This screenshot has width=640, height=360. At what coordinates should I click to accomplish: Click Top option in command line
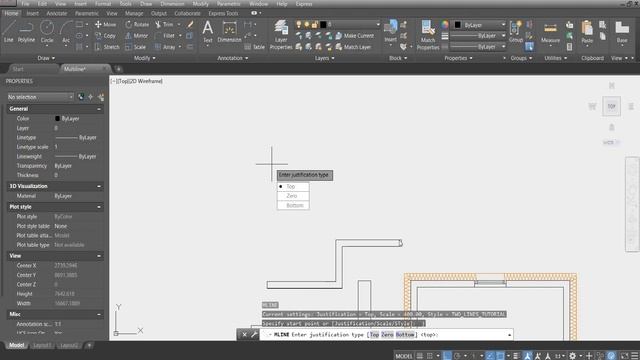374,335
